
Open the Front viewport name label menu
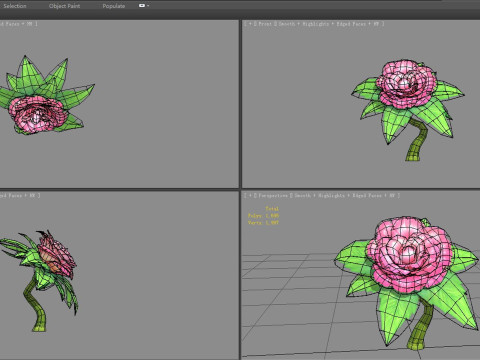pyautogui.click(x=265, y=24)
